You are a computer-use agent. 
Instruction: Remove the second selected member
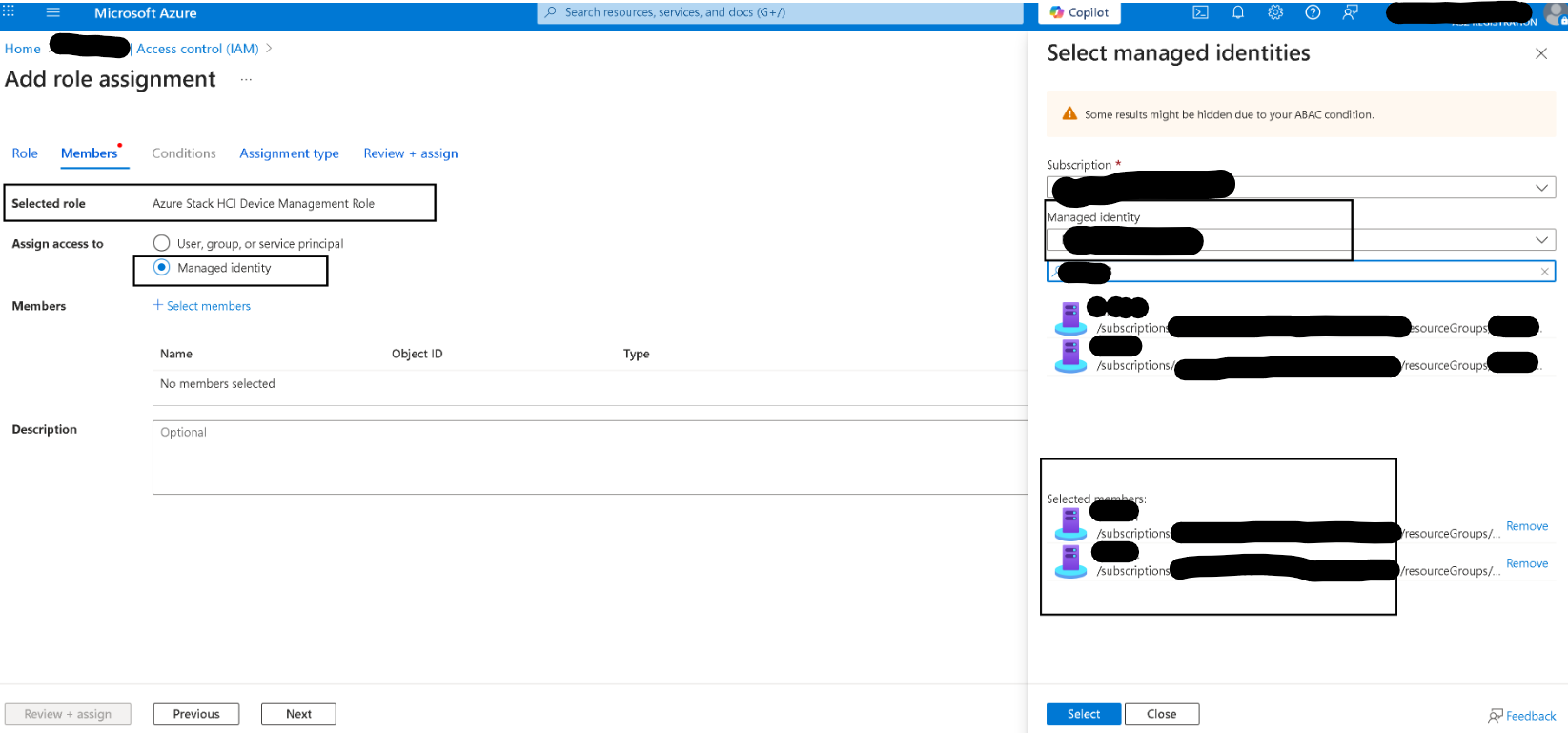tap(1526, 563)
